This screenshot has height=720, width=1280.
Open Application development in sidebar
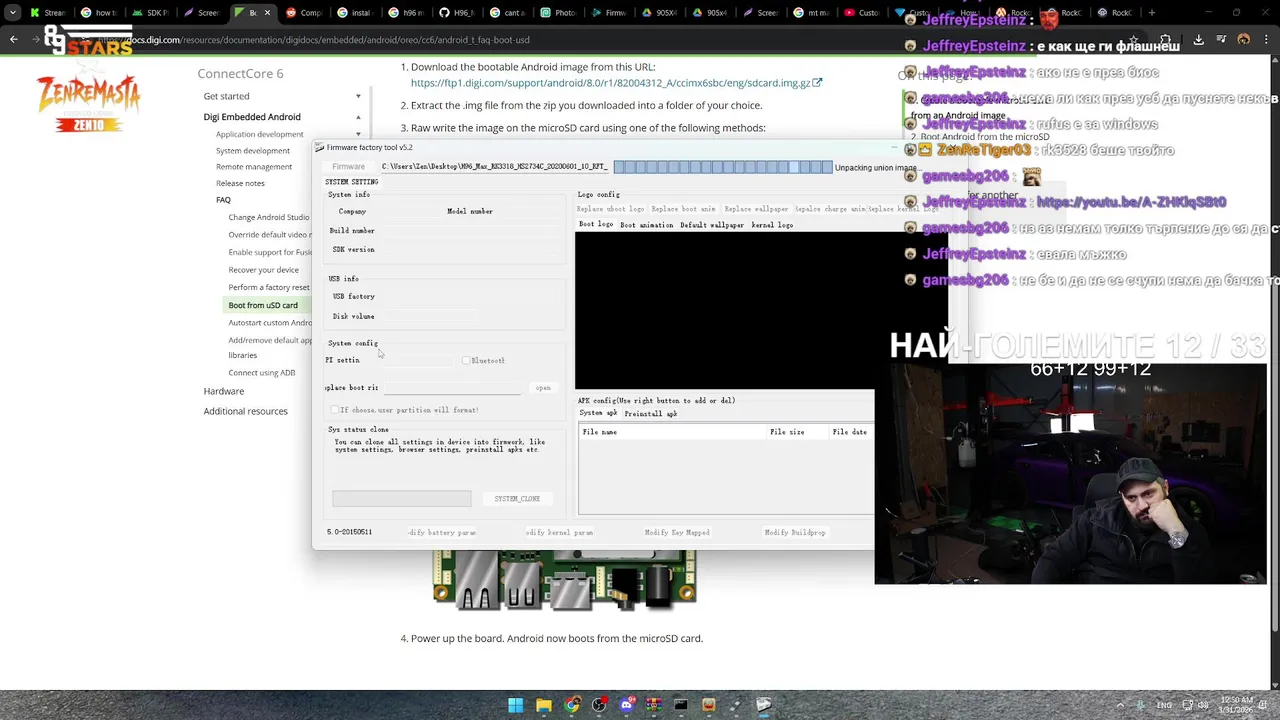259,134
